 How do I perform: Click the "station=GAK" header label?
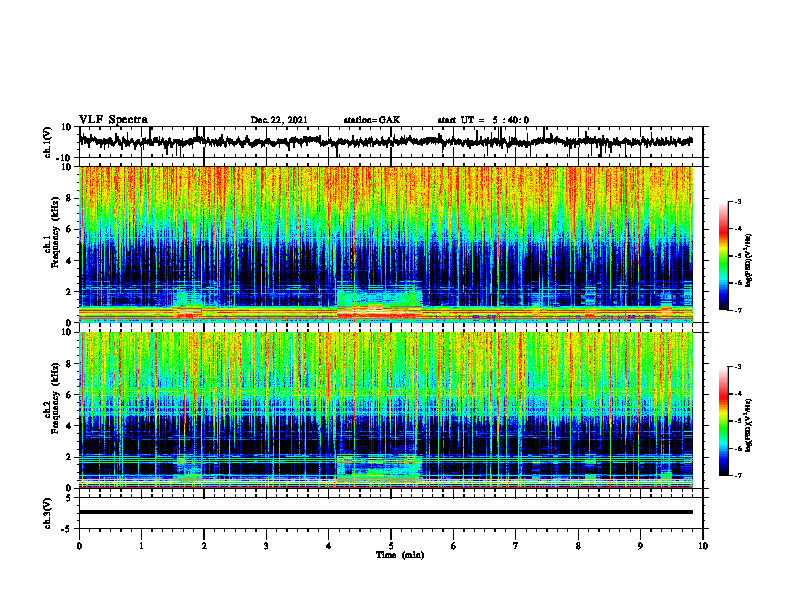372,120
